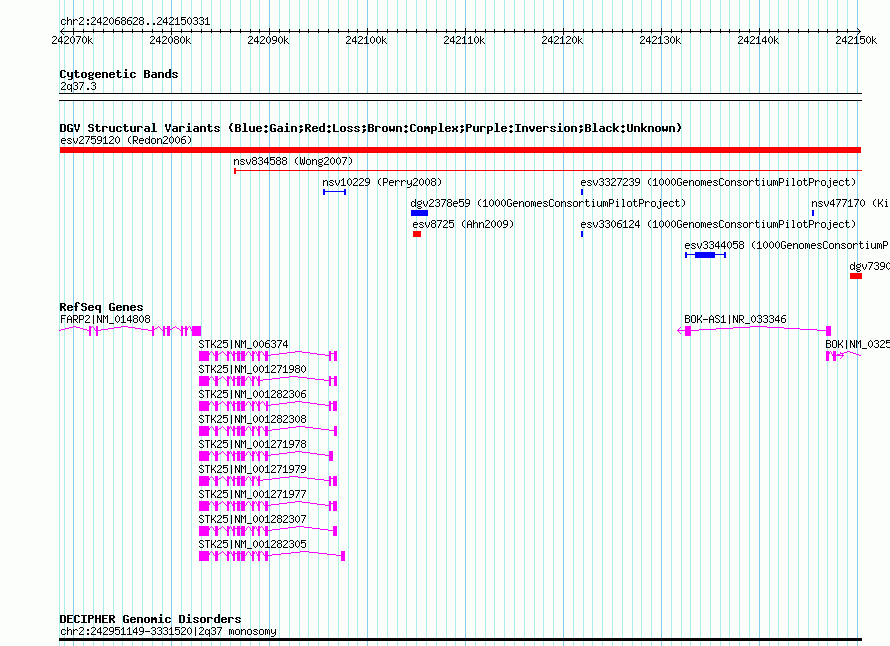The width and height of the screenshot is (890, 646).
Task: Click the red dgv7390 loss block
Action: pyautogui.click(x=856, y=276)
